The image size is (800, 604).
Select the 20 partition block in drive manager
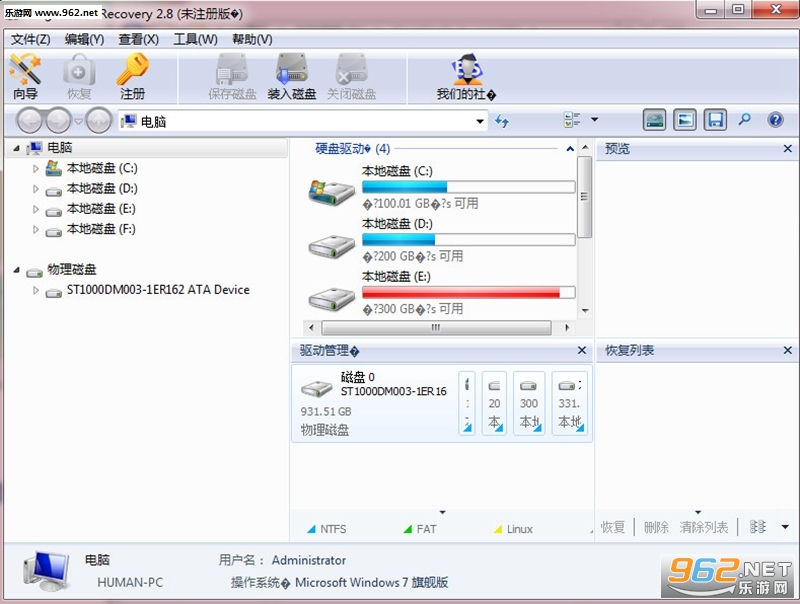494,403
